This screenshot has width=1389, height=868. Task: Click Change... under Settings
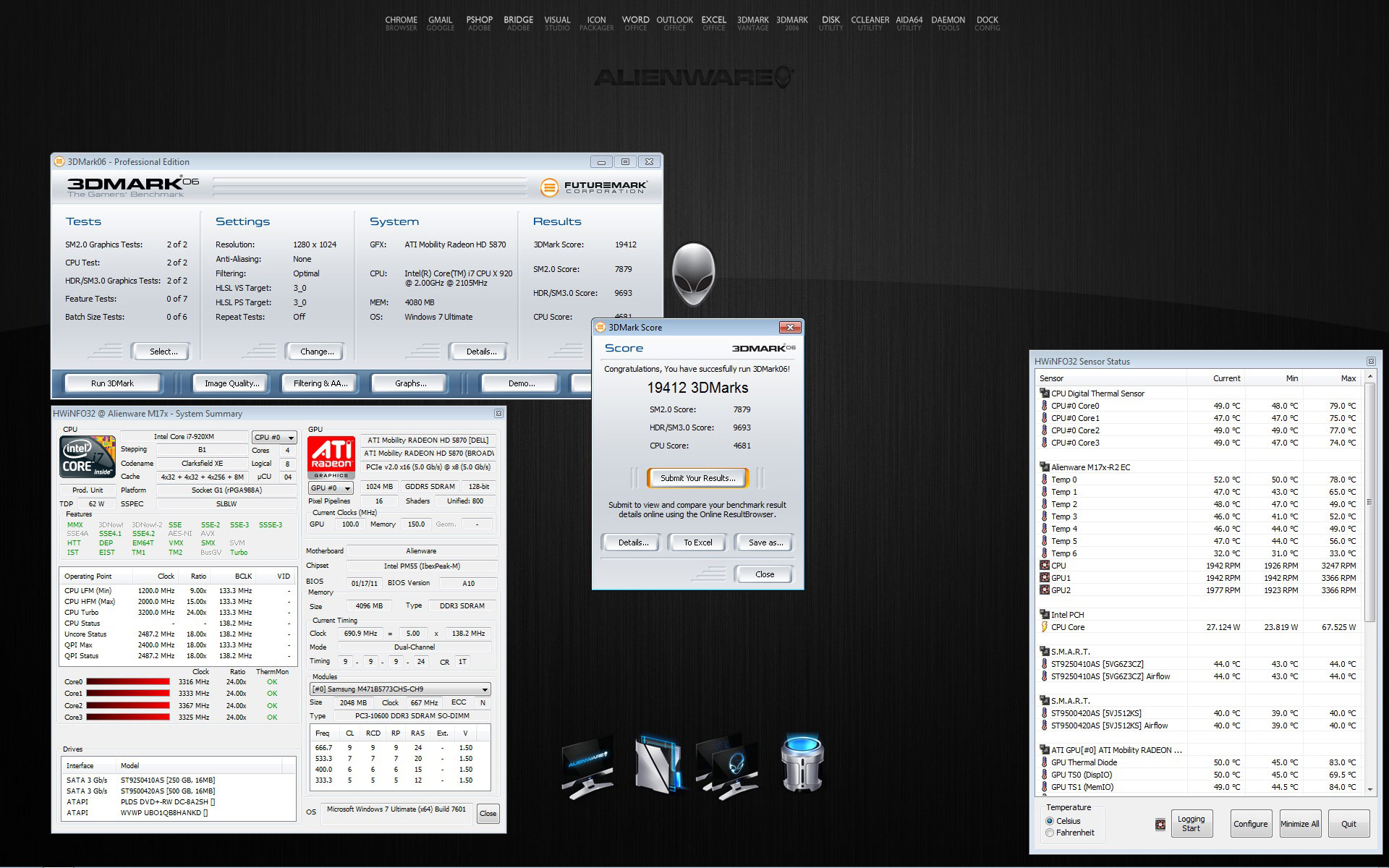315,352
